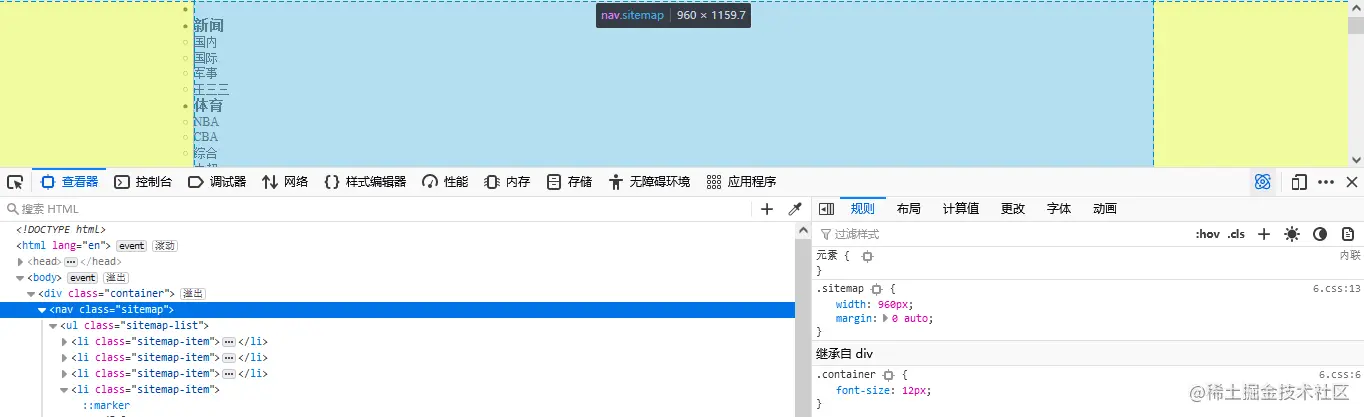Collapse the body element node

[x=21, y=277]
